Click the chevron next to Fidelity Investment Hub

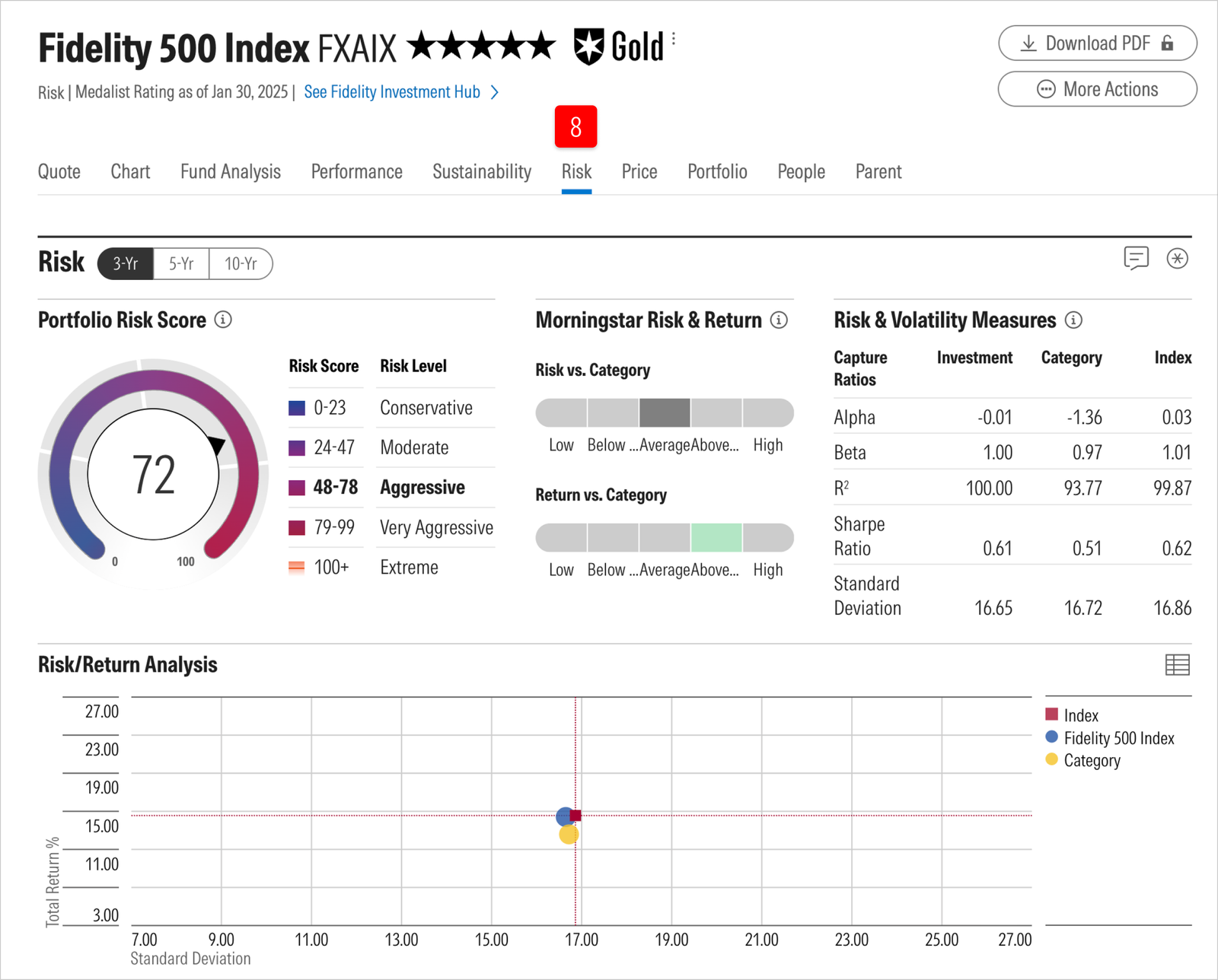click(x=495, y=92)
